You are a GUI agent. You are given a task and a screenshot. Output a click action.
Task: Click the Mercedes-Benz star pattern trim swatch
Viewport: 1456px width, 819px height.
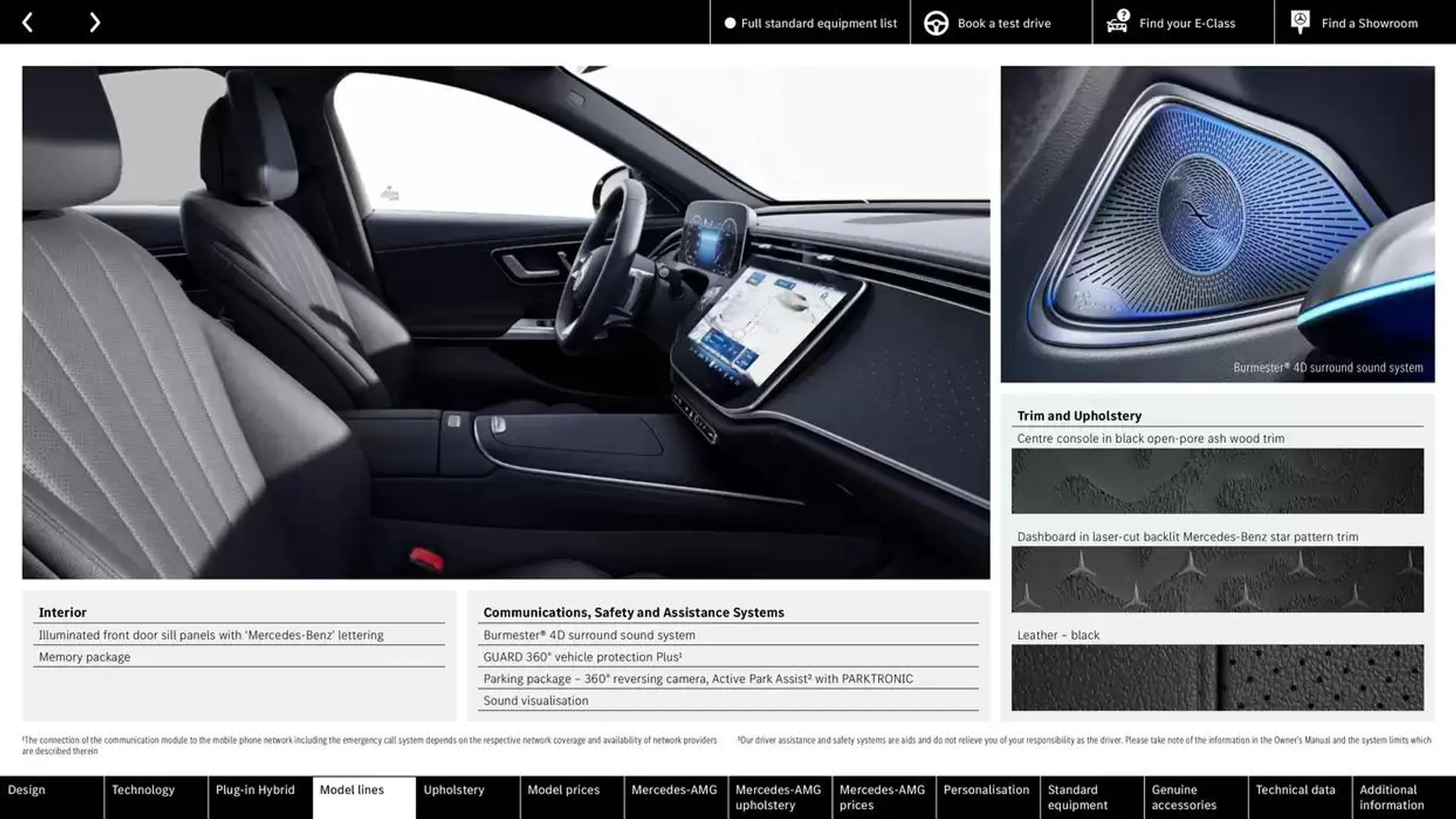tap(1217, 579)
